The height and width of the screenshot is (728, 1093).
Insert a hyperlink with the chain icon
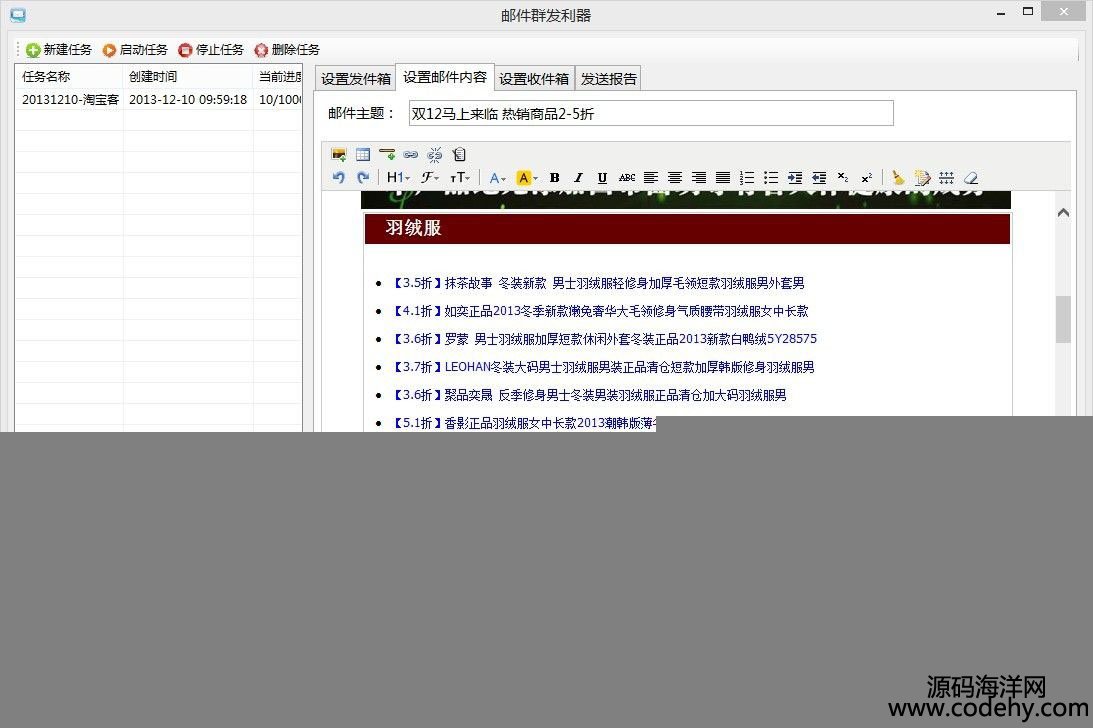tap(411, 154)
